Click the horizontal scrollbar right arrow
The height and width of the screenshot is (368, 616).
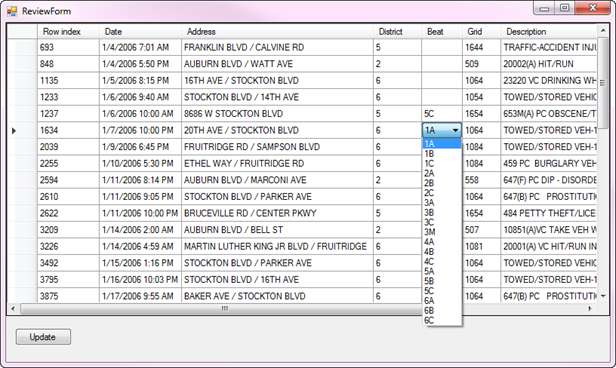pos(590,309)
